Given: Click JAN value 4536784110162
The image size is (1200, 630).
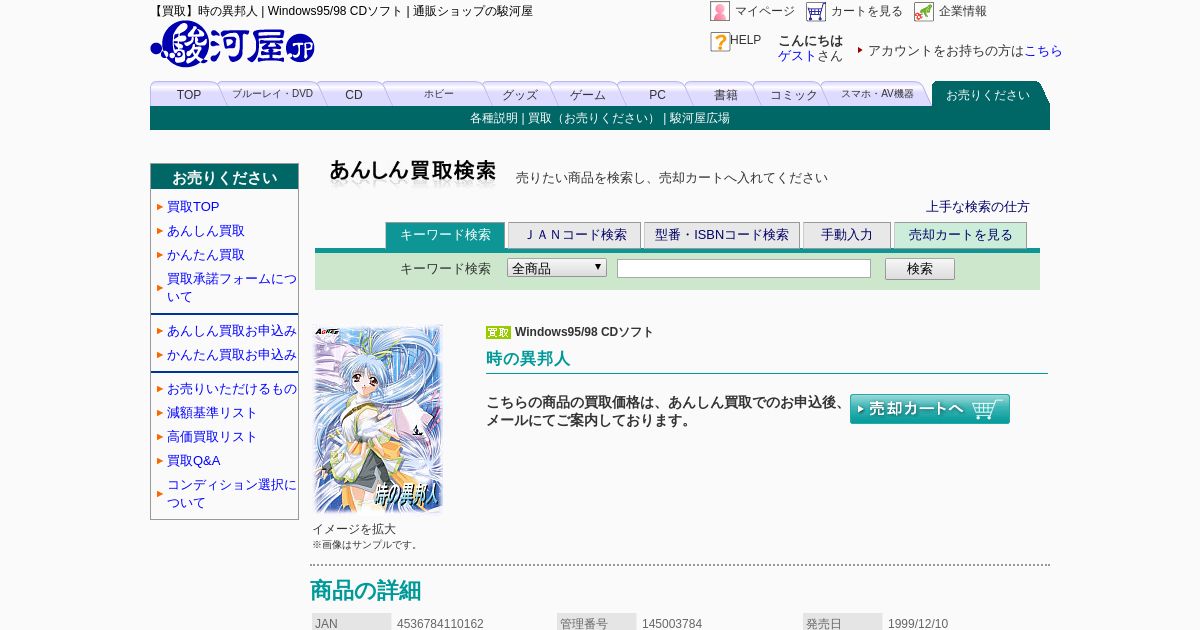Looking at the screenshot, I should (x=440, y=623).
